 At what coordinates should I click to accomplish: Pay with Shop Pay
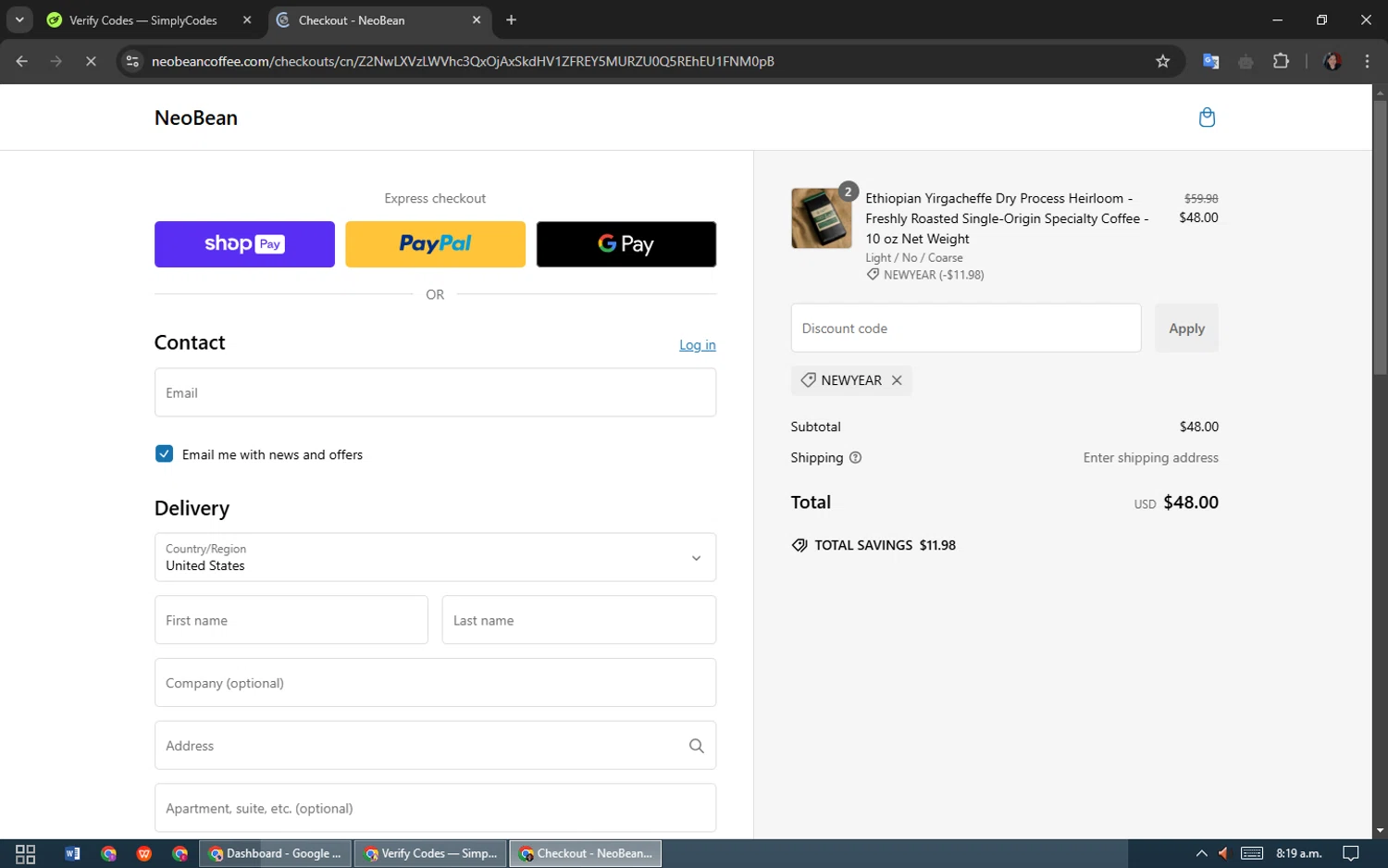pos(244,244)
